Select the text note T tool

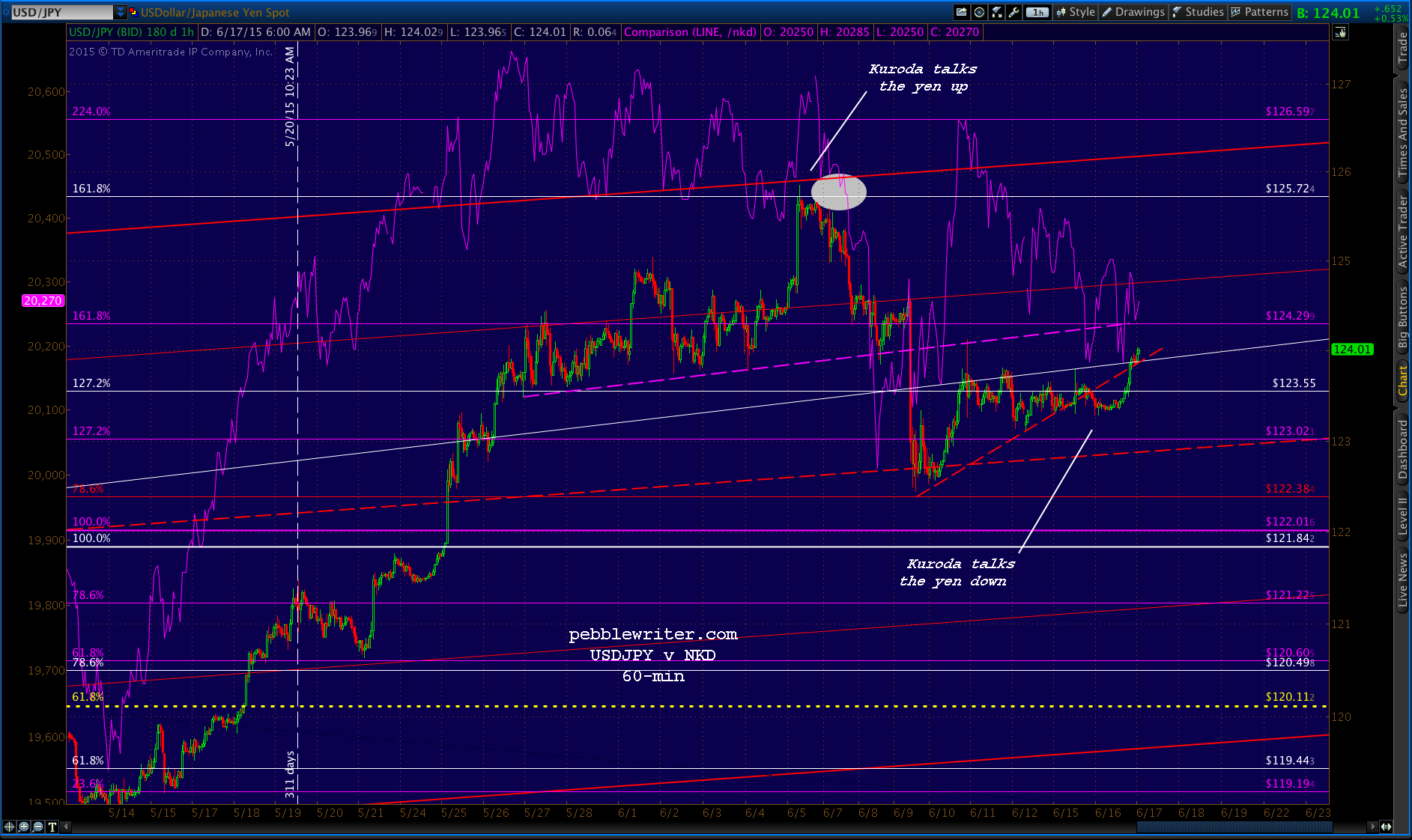tap(52, 827)
